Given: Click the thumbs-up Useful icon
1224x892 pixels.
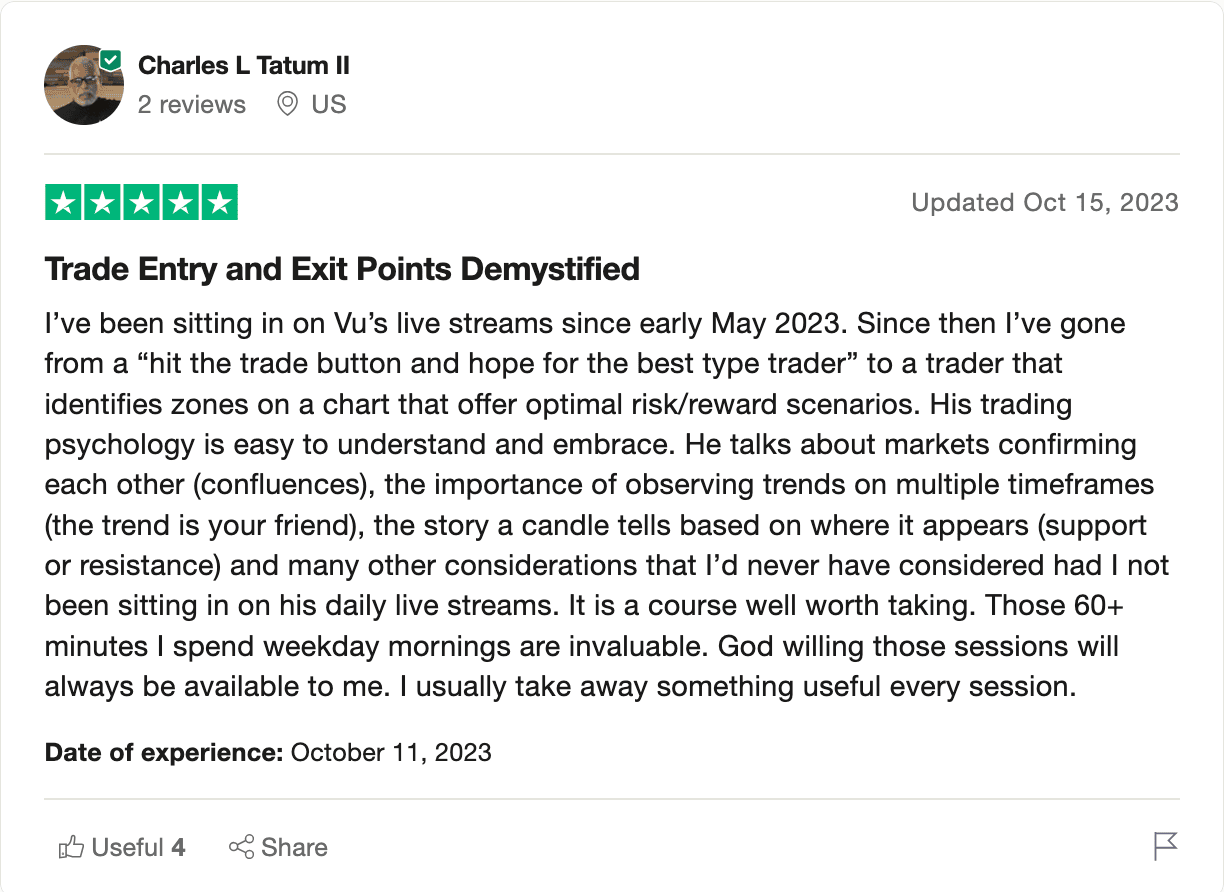Looking at the screenshot, I should [71, 848].
